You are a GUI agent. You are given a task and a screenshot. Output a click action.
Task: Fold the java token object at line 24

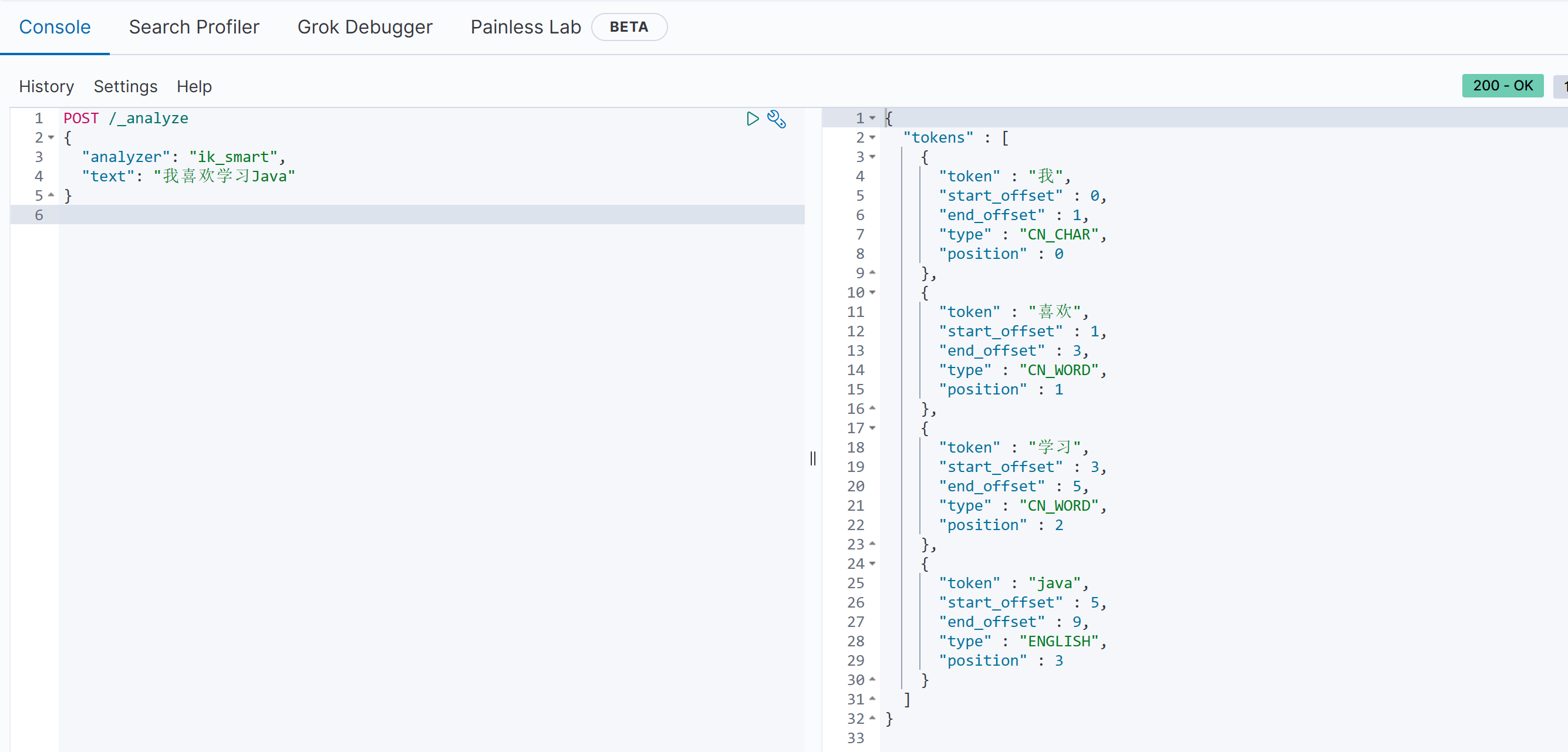872,564
